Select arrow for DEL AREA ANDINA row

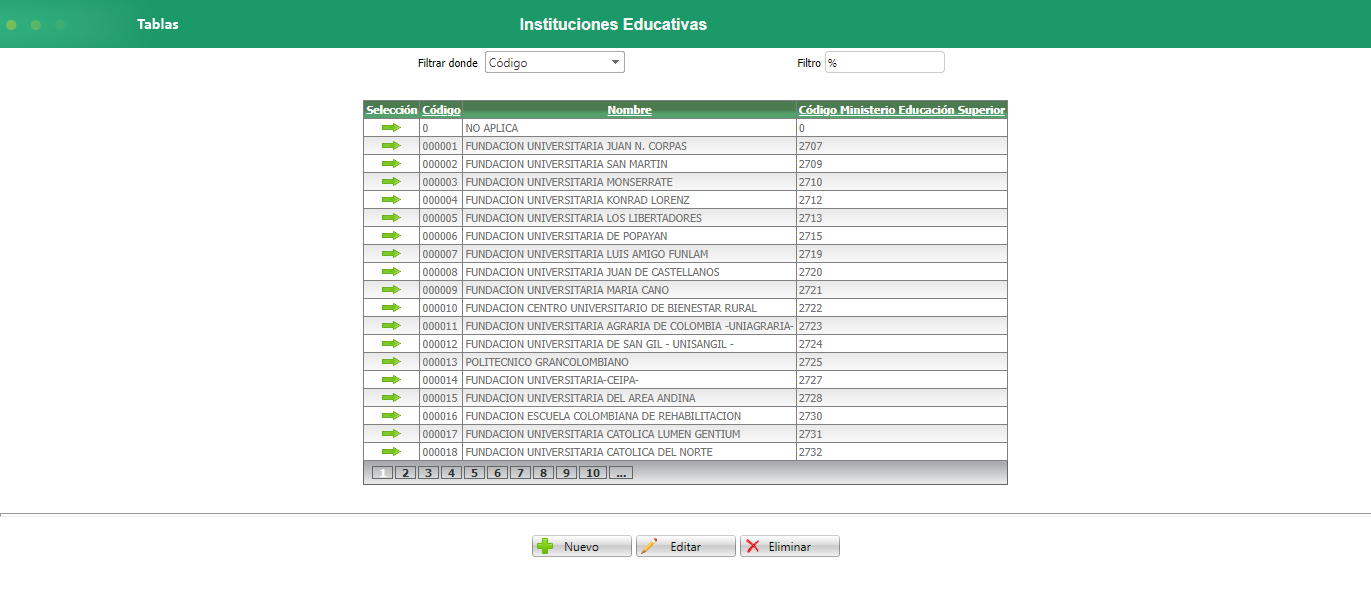(391, 398)
